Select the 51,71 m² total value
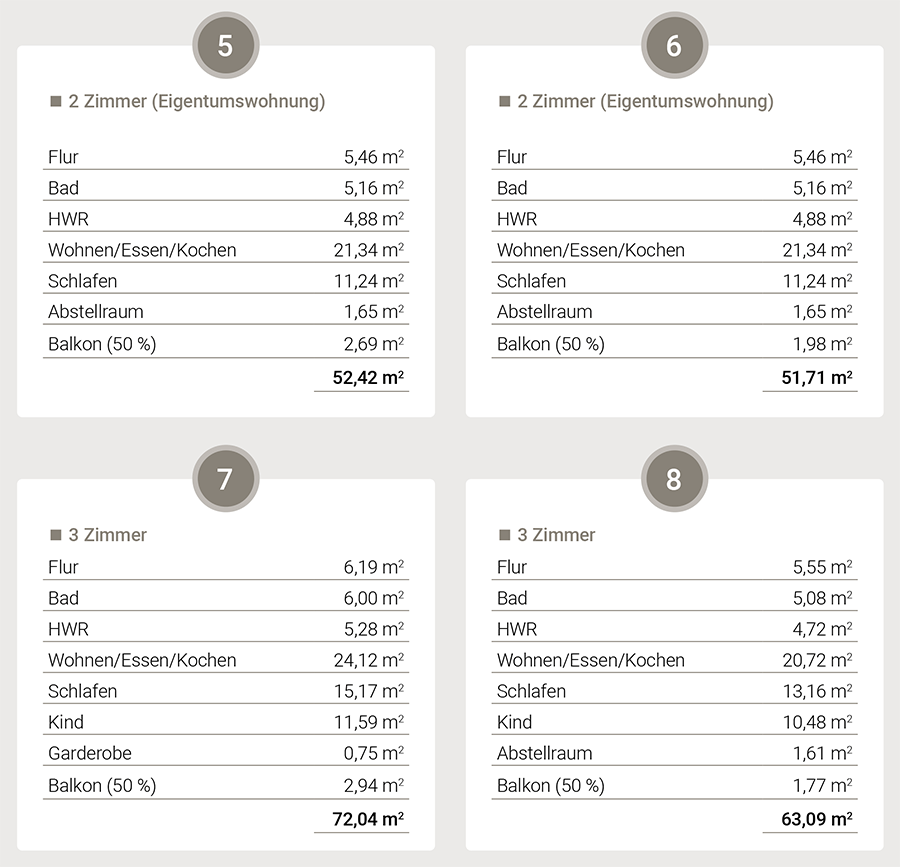 click(x=817, y=378)
